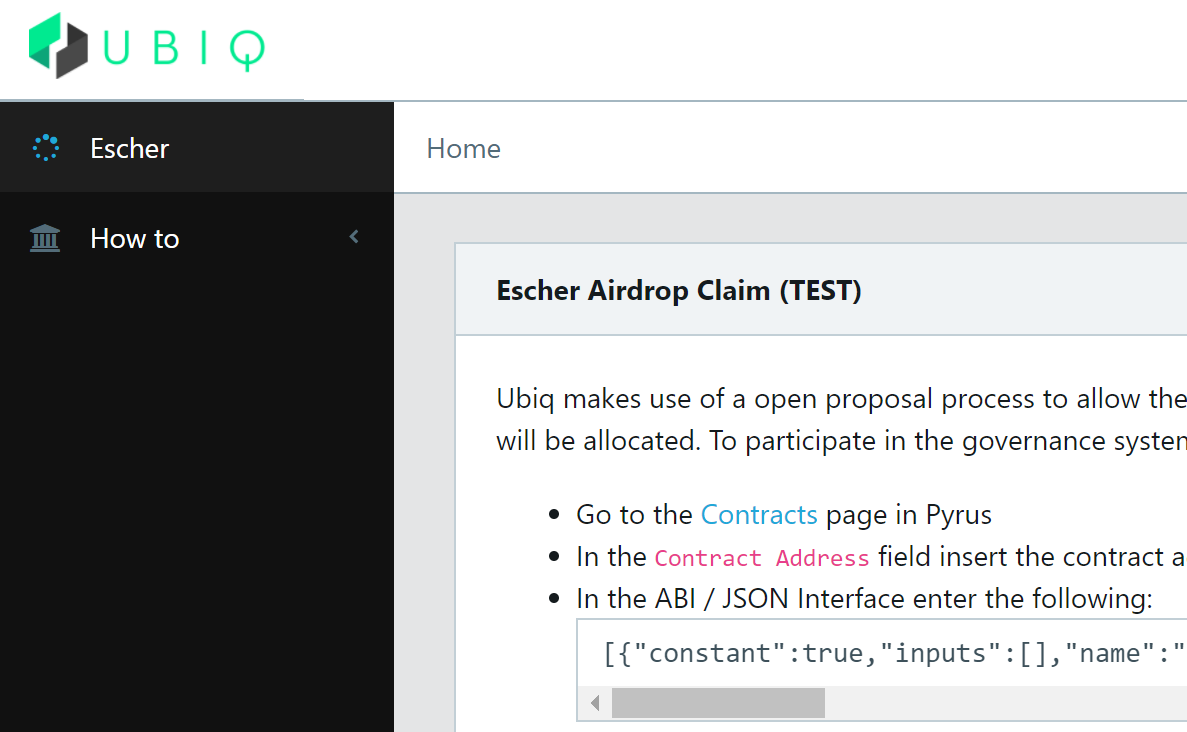The width and height of the screenshot is (1187, 732).
Task: Click the Escher Airdrop Claim (TEST) heading
Action: 679,291
